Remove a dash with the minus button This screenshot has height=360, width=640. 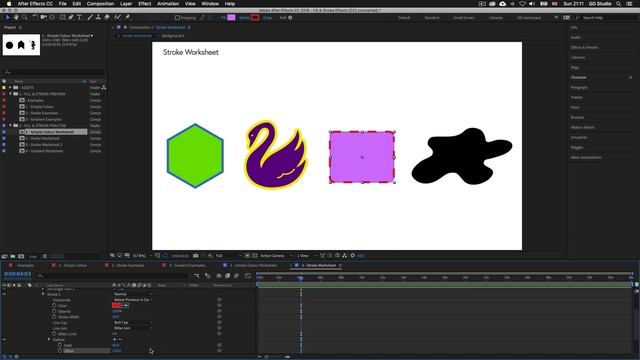click(x=120, y=340)
